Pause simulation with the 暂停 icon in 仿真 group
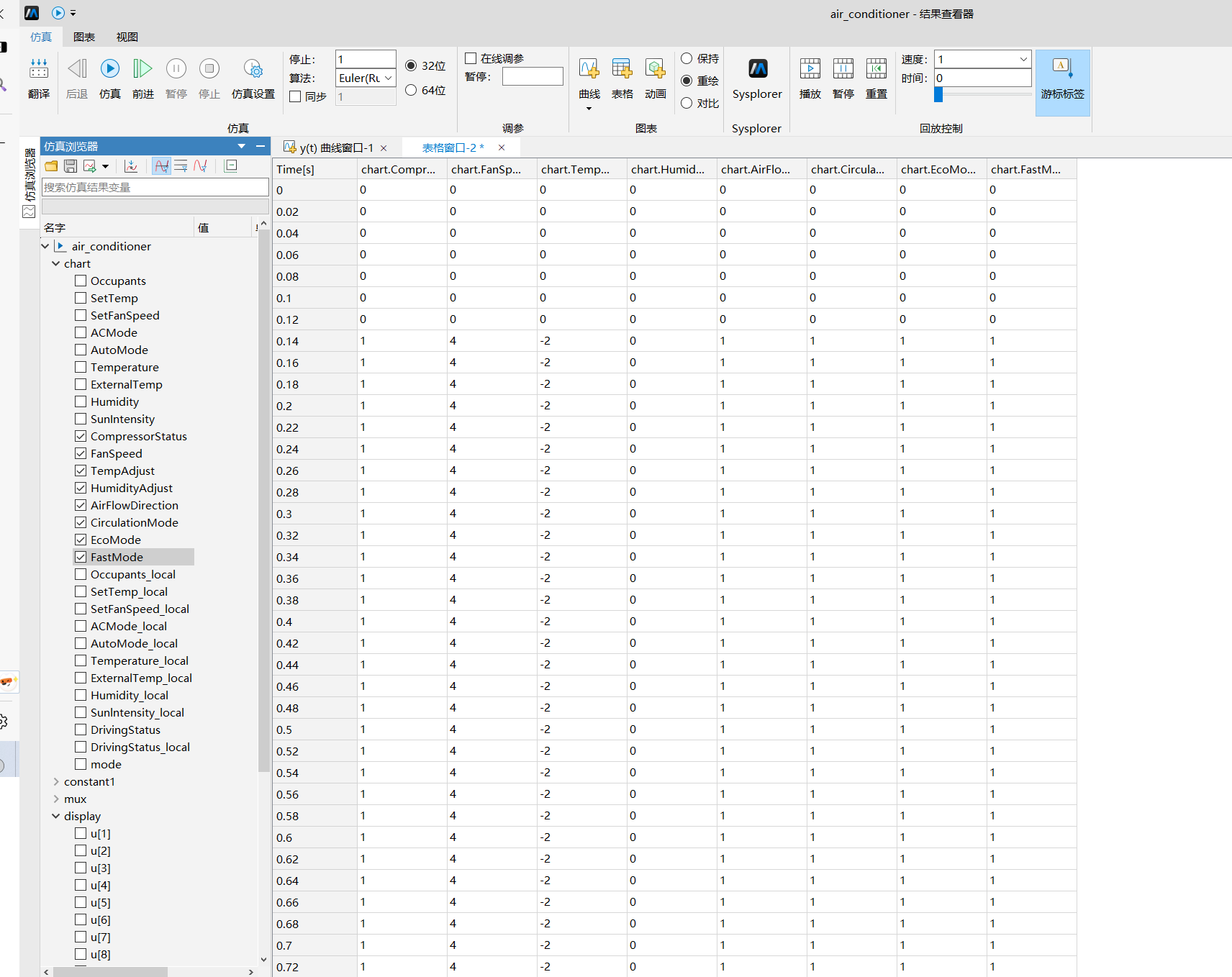Viewport: 1232px width, 977px height. click(x=176, y=69)
